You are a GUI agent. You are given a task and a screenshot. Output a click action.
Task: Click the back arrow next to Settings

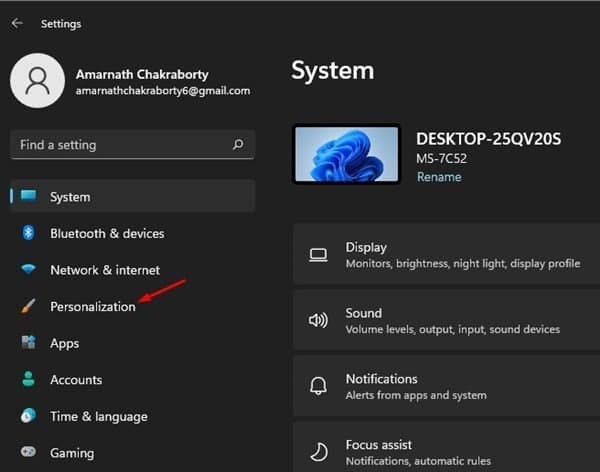[17, 23]
